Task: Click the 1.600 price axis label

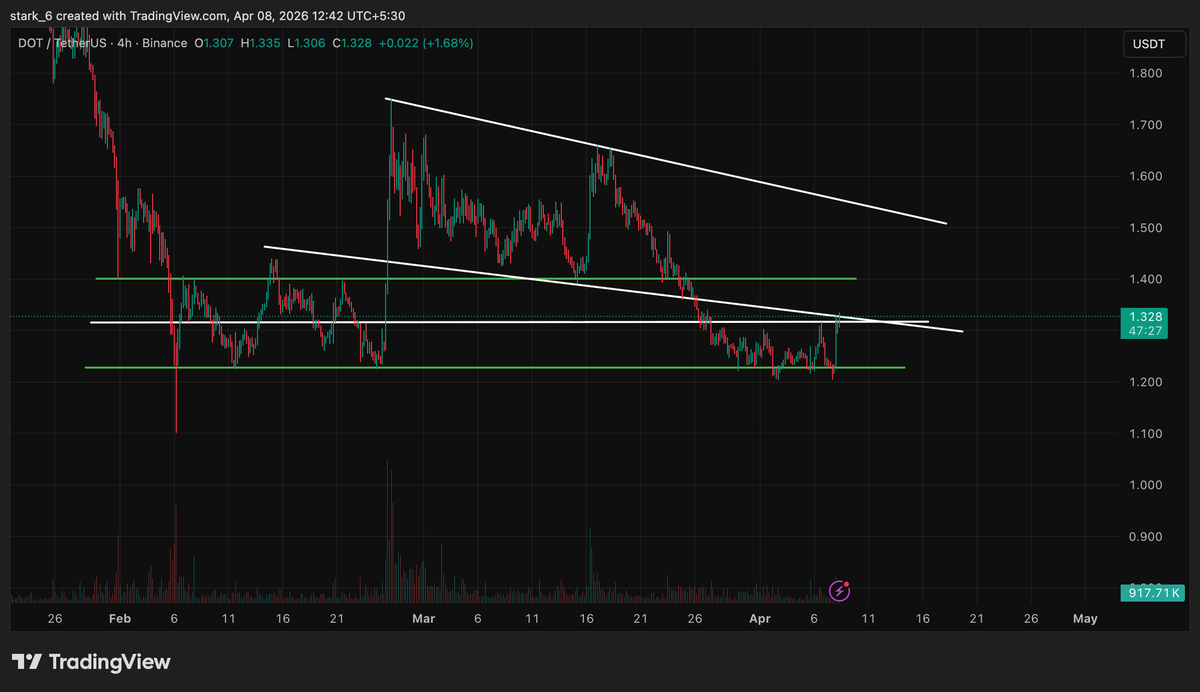Action: pos(1145,176)
